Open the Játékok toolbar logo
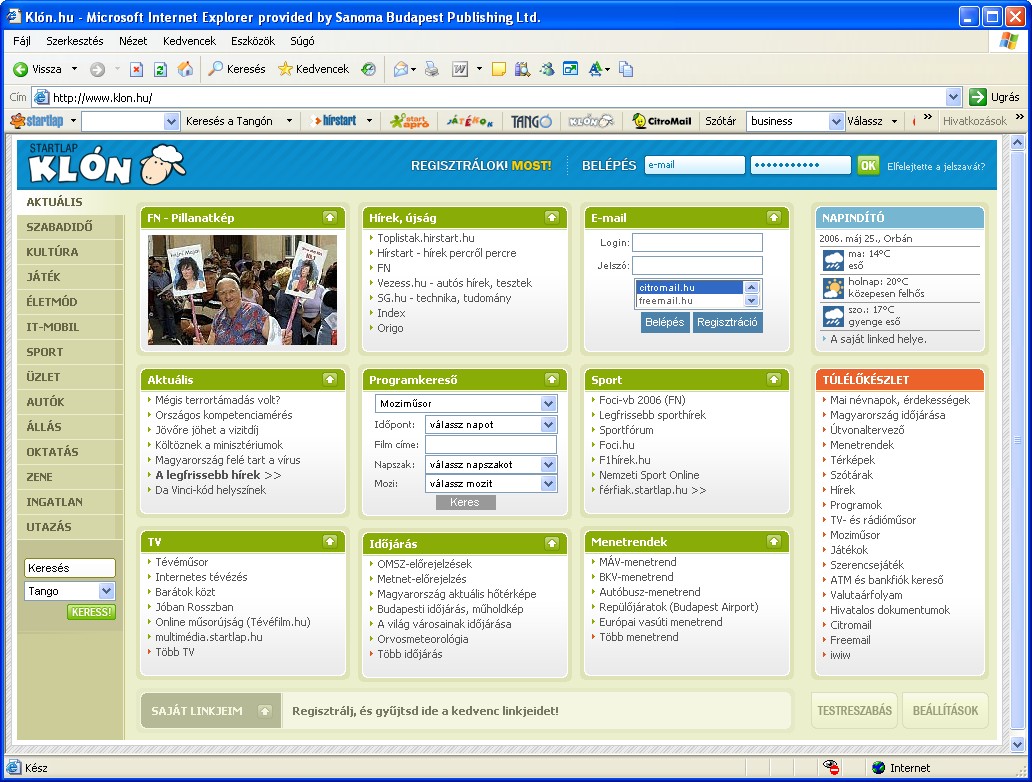This screenshot has width=1032, height=782. 469,121
